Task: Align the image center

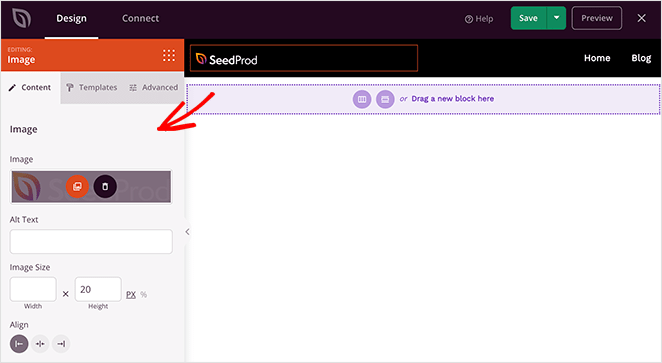Action: click(40, 344)
